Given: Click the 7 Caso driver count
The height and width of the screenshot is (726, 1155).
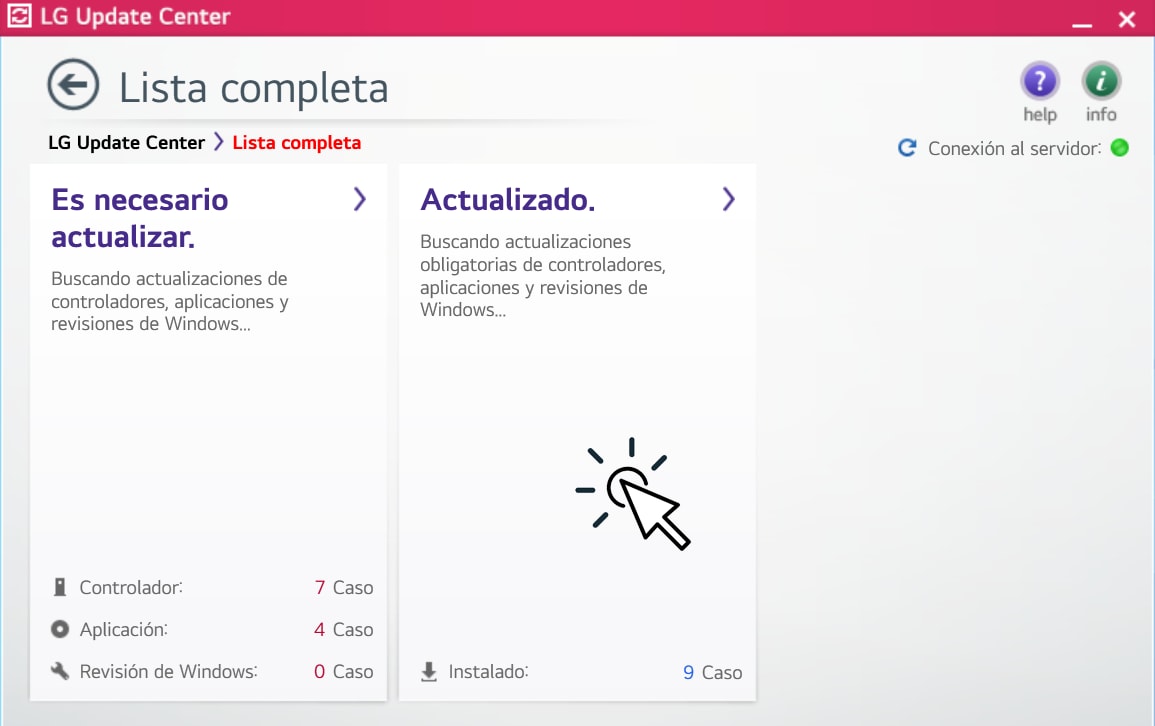Looking at the screenshot, I should [x=343, y=588].
